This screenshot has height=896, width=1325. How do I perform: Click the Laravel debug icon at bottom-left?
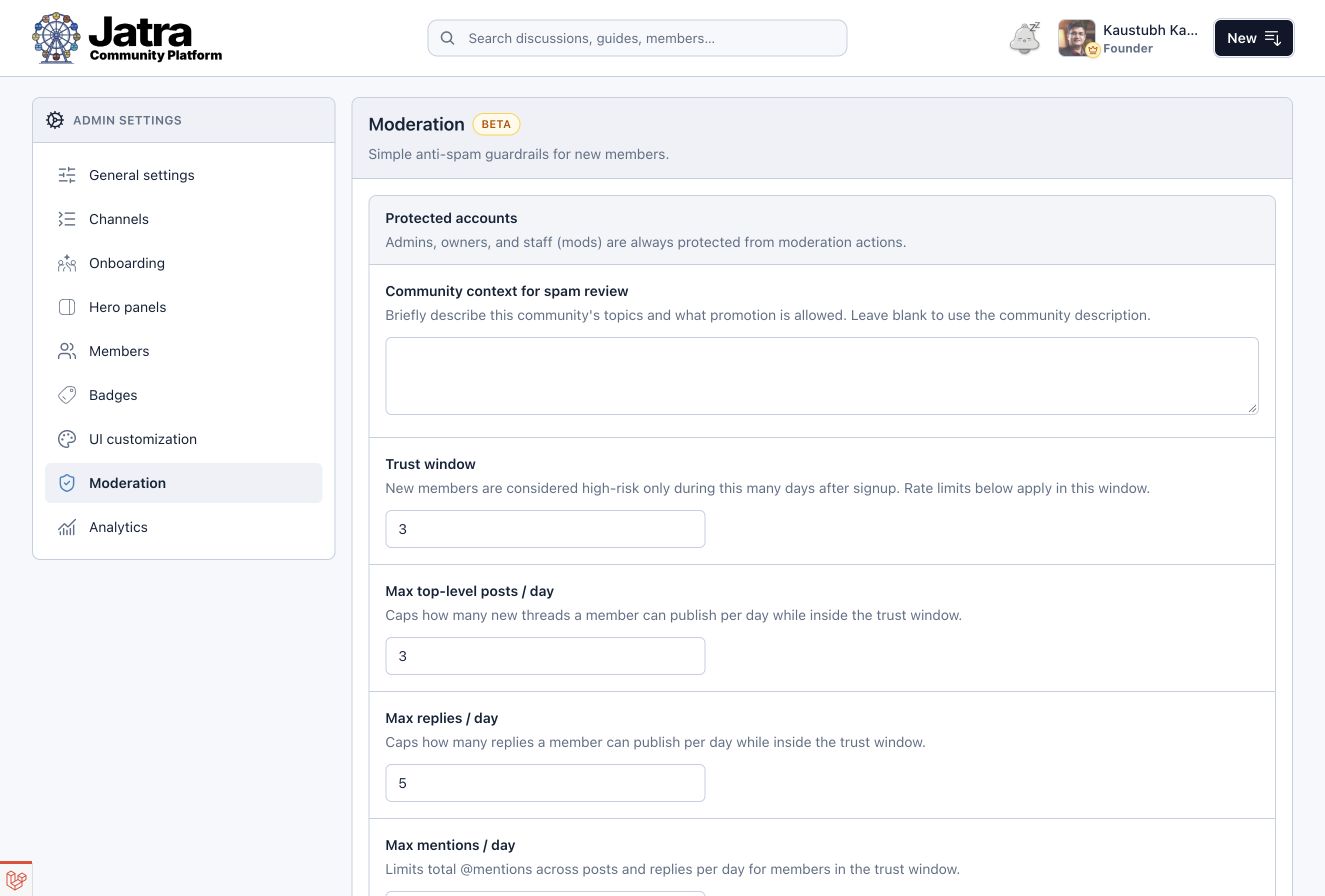(x=15, y=879)
